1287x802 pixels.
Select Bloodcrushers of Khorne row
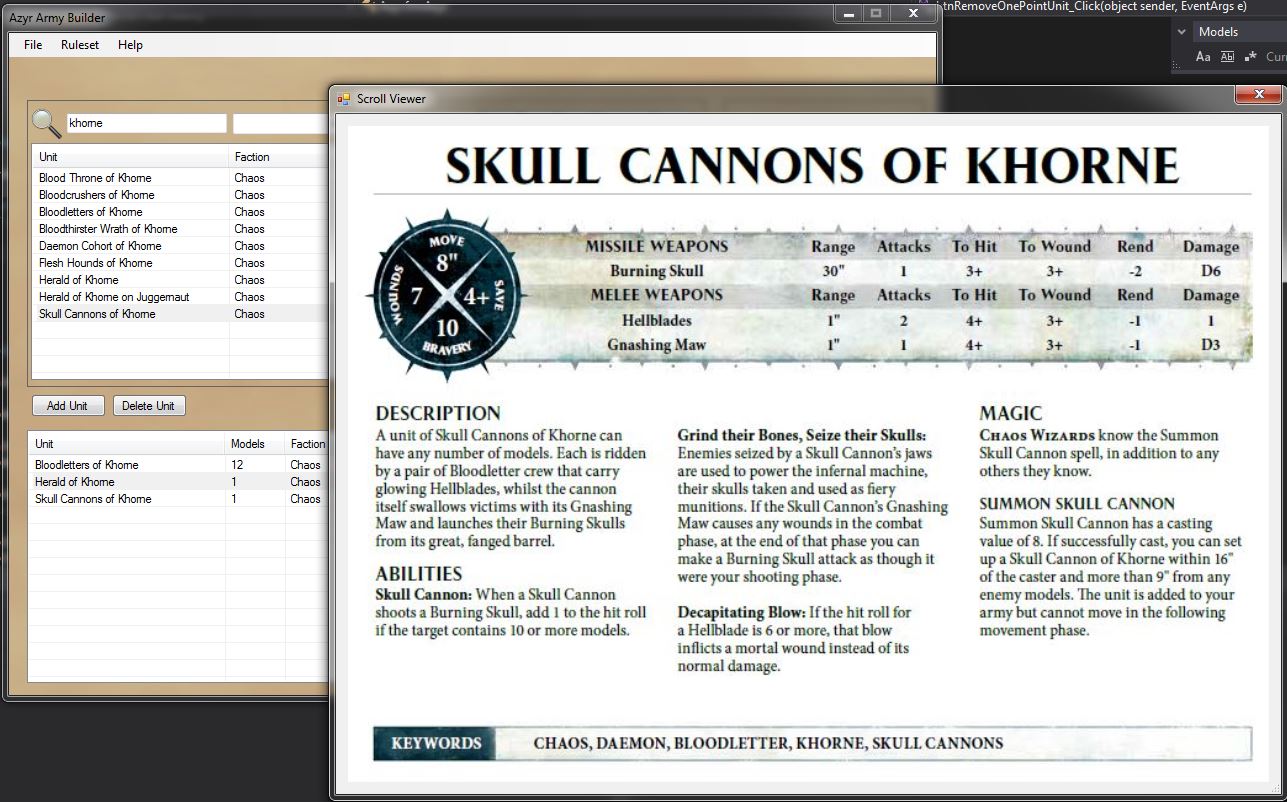[x=181, y=195]
